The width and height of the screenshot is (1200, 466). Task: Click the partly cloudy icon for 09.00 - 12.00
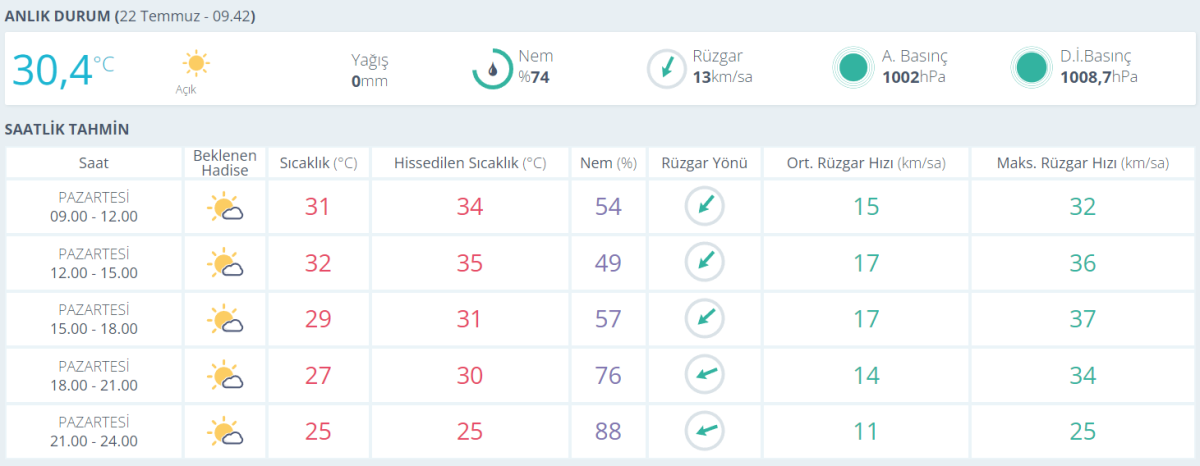(225, 208)
